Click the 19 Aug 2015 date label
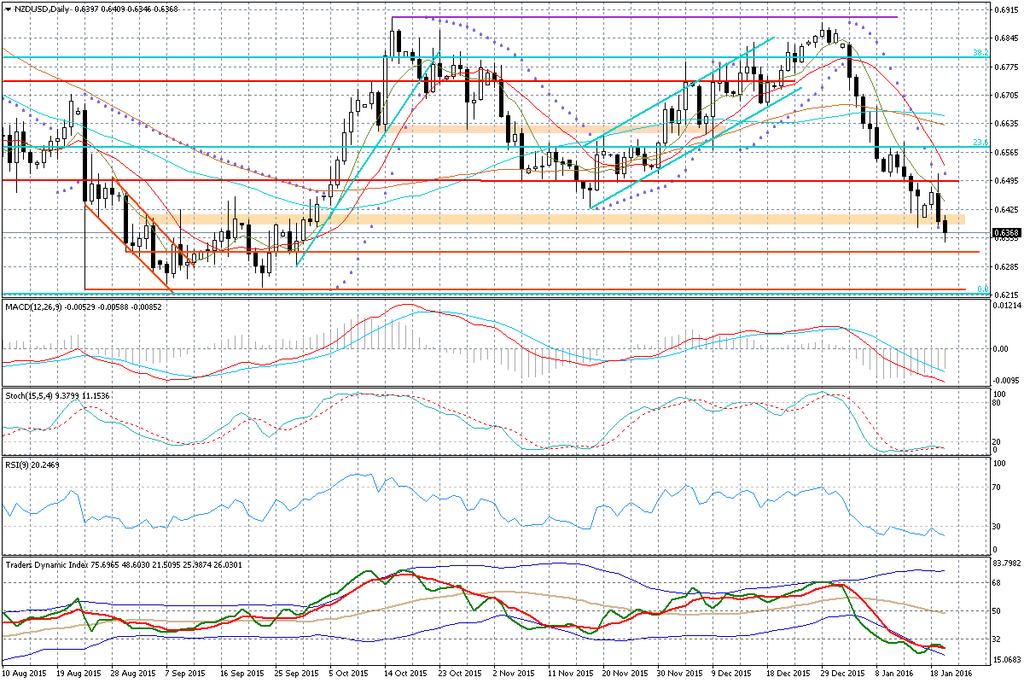Viewport: 1024px width, 683px height. (x=79, y=673)
